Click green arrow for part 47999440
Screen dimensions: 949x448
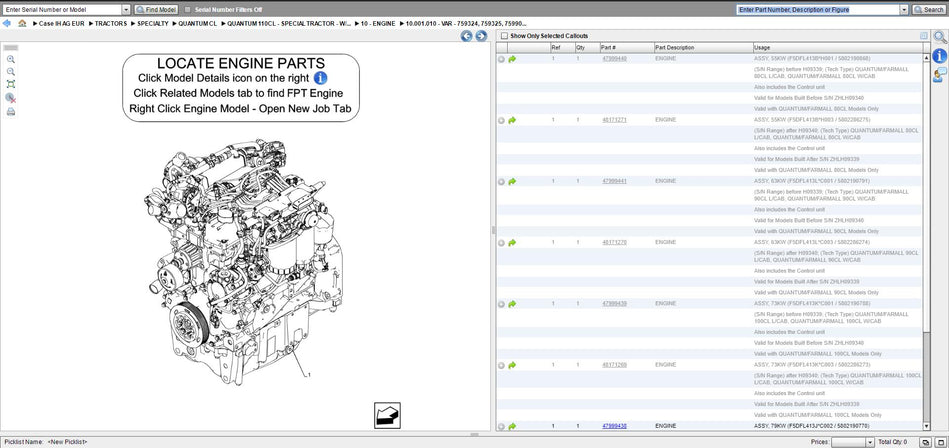click(512, 59)
